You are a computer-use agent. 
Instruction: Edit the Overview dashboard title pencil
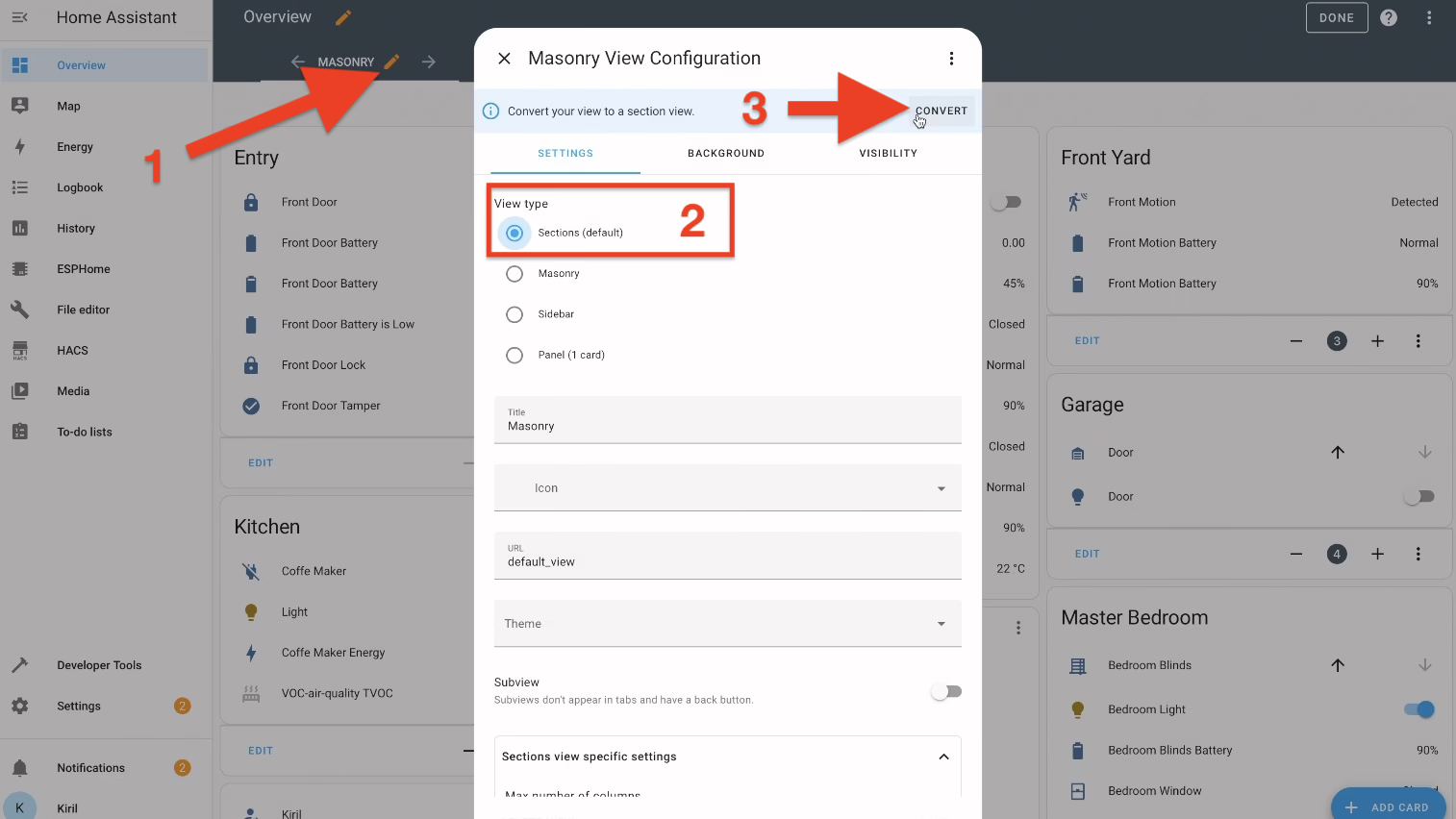[x=343, y=17]
